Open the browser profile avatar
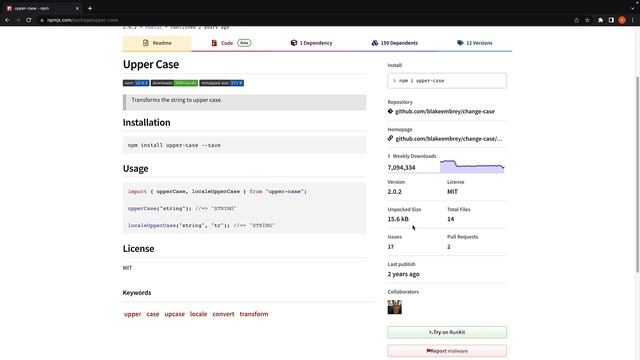Viewport: 640px width, 360px height. [622, 20]
